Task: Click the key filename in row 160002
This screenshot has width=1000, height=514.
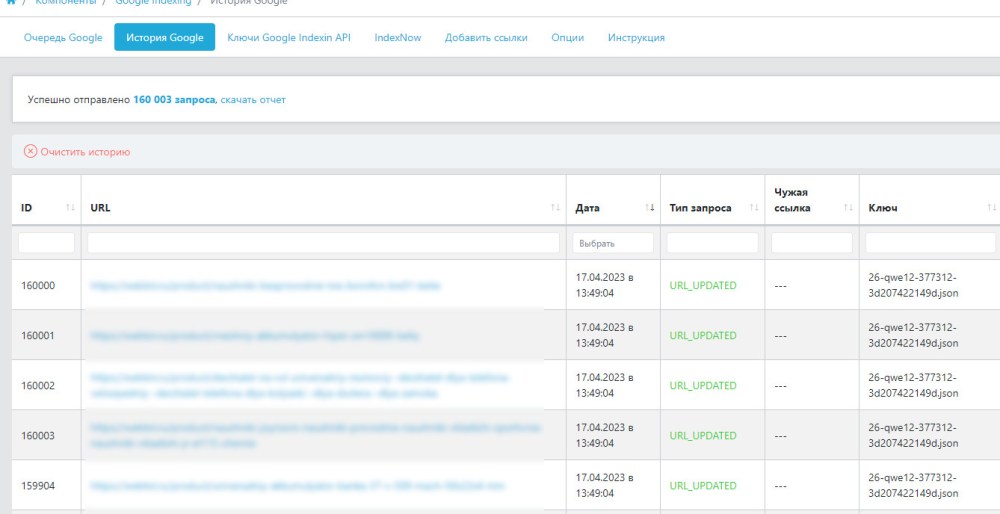Action: pos(913,386)
